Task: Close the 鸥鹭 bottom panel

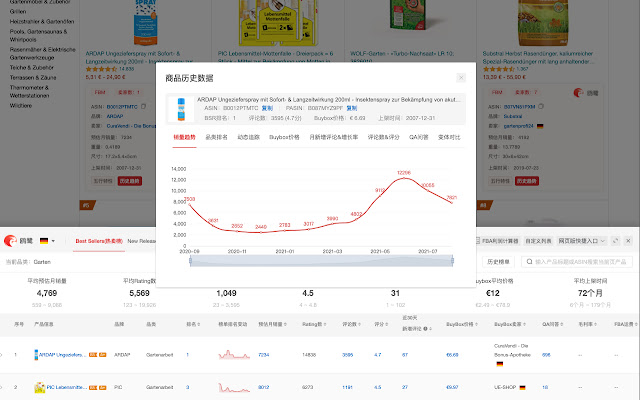Action: pos(628,241)
